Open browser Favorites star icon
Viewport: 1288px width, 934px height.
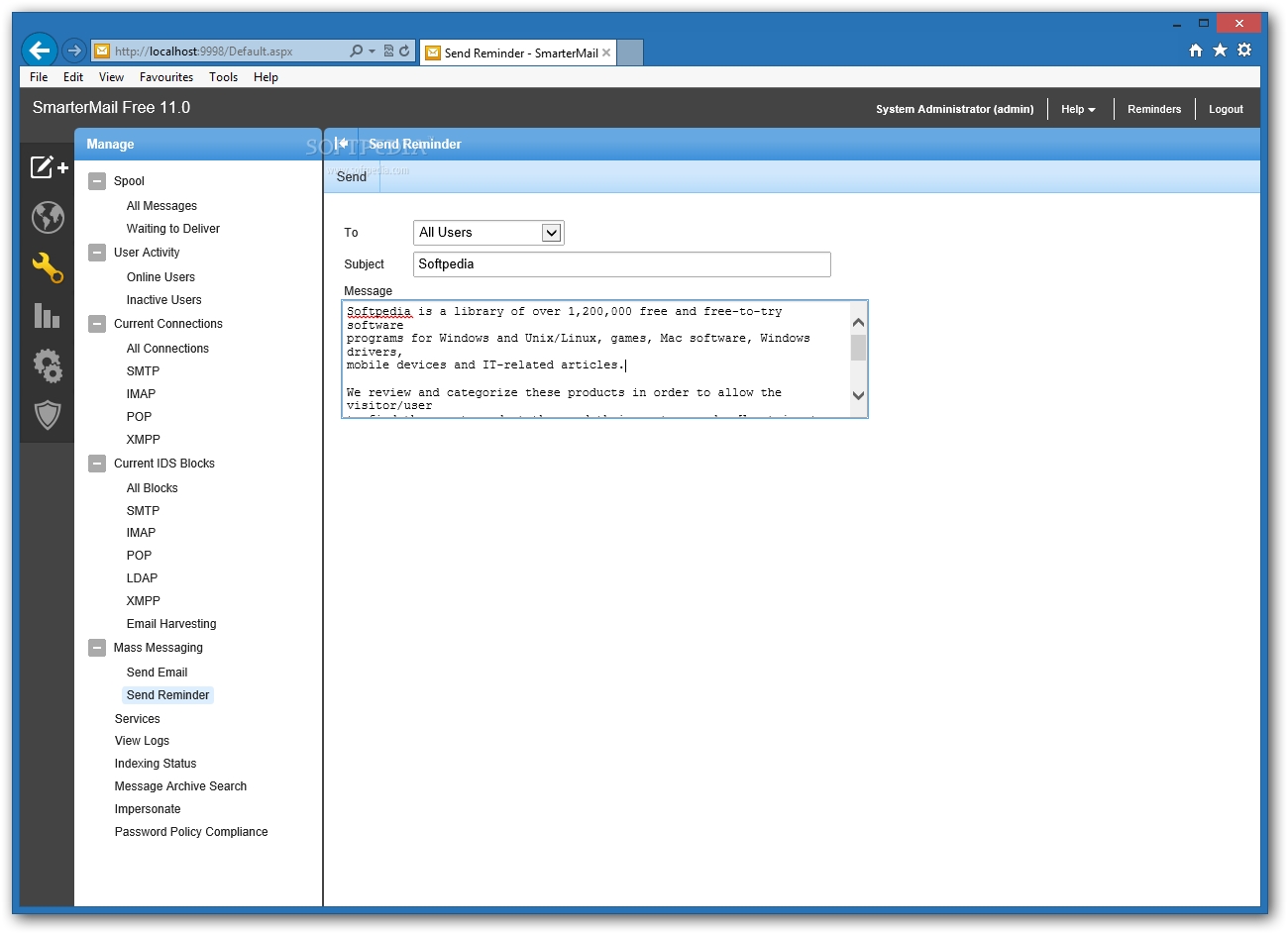click(1220, 51)
